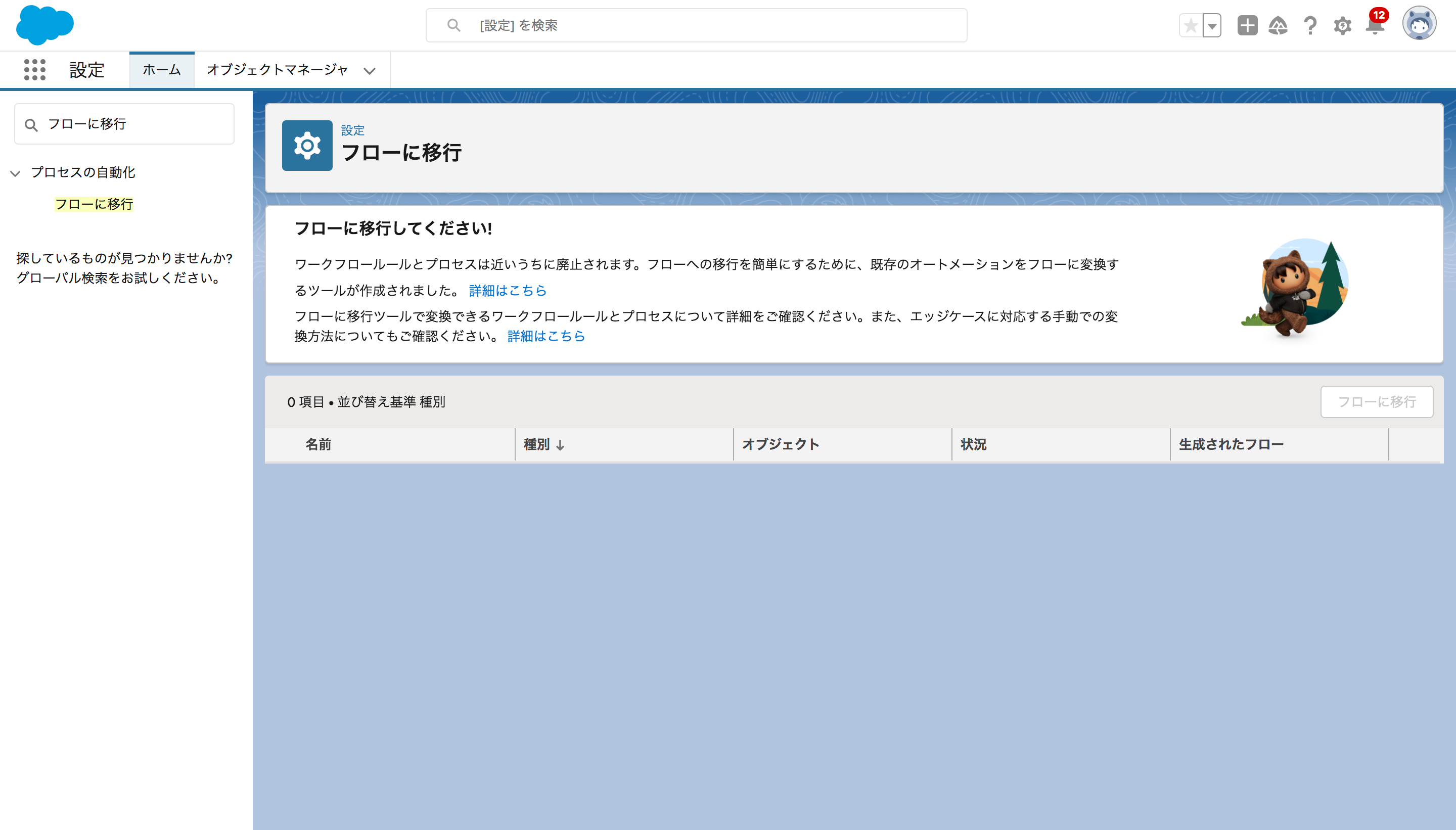Expand the オブジェクトマネージャ tab dropdown chevron

click(370, 71)
